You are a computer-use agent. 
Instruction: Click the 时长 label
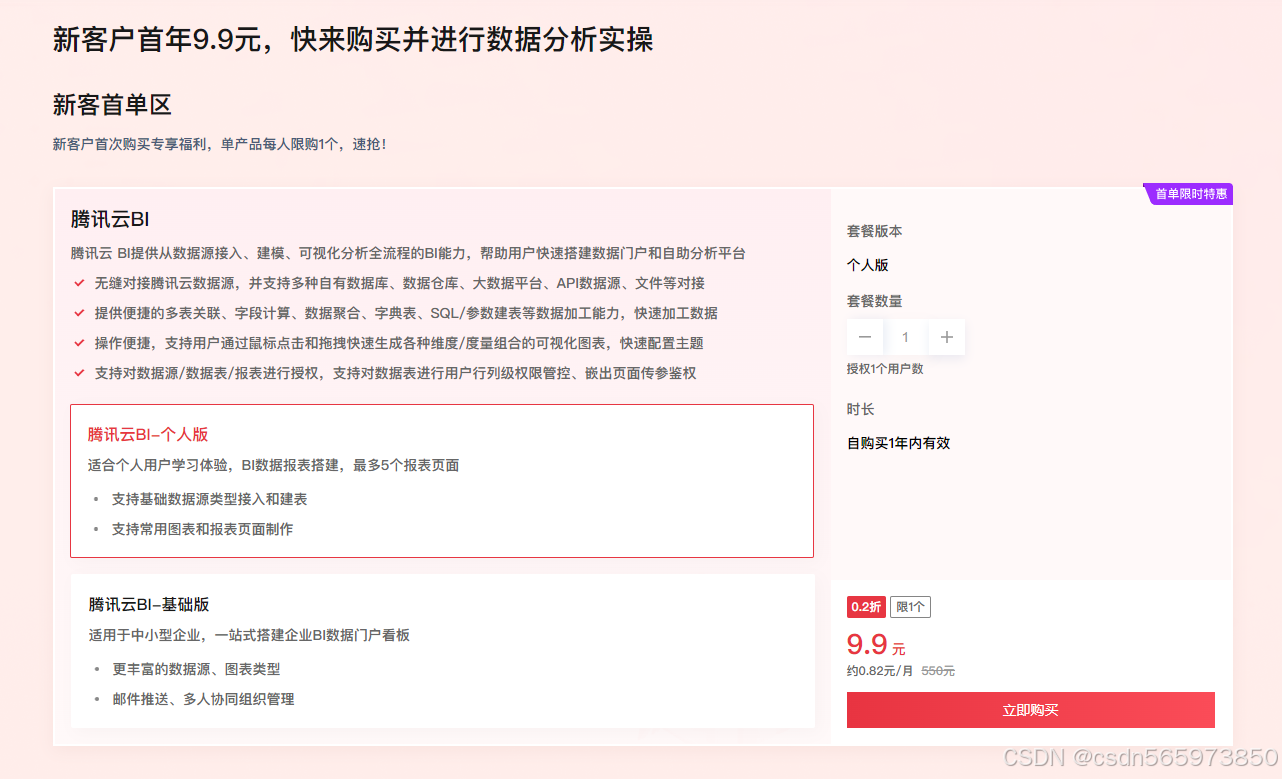861,409
